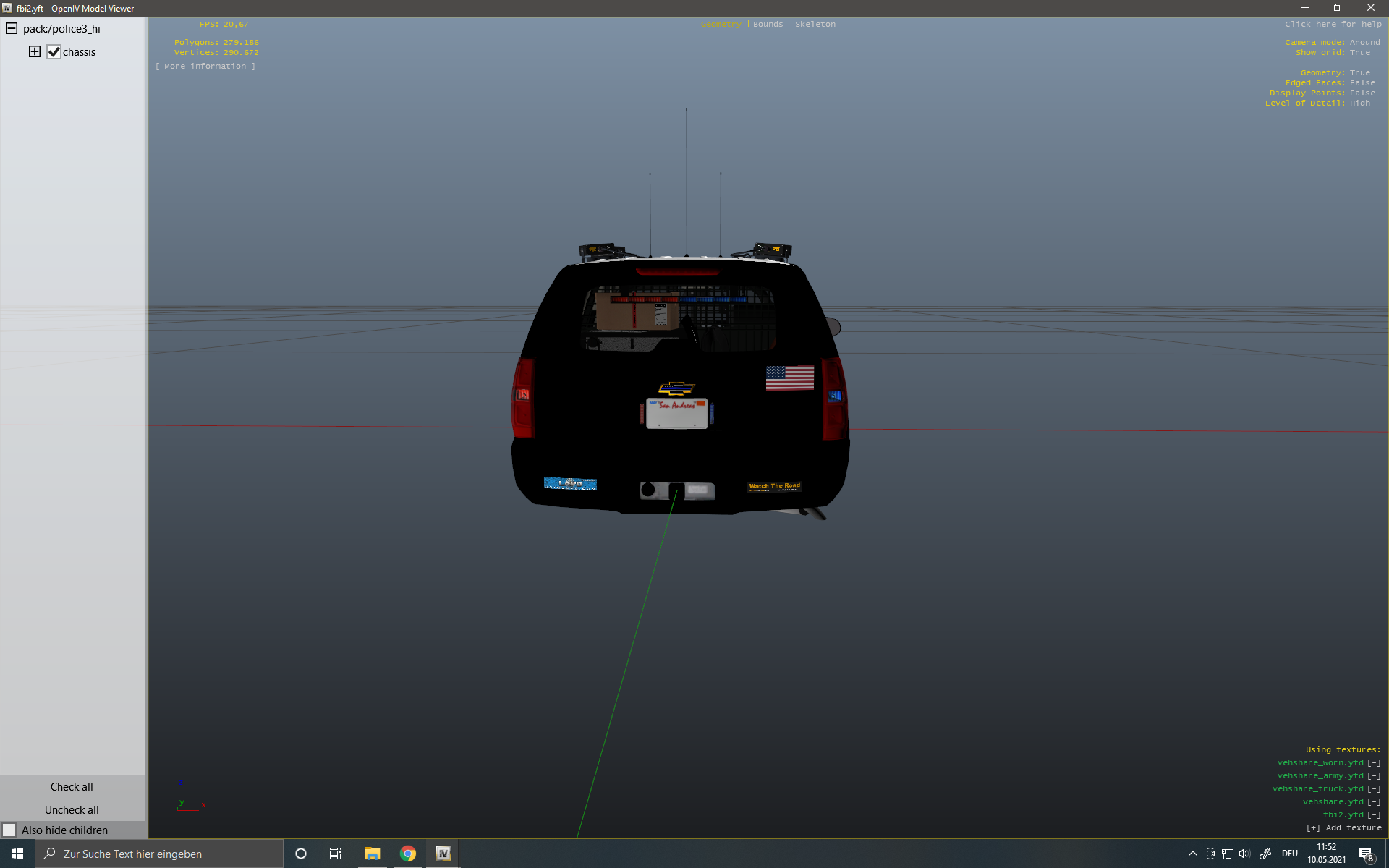This screenshot has width=1389, height=868.
Task: Remove fbi2.ytd texture with minus icon
Action: coord(1374,814)
